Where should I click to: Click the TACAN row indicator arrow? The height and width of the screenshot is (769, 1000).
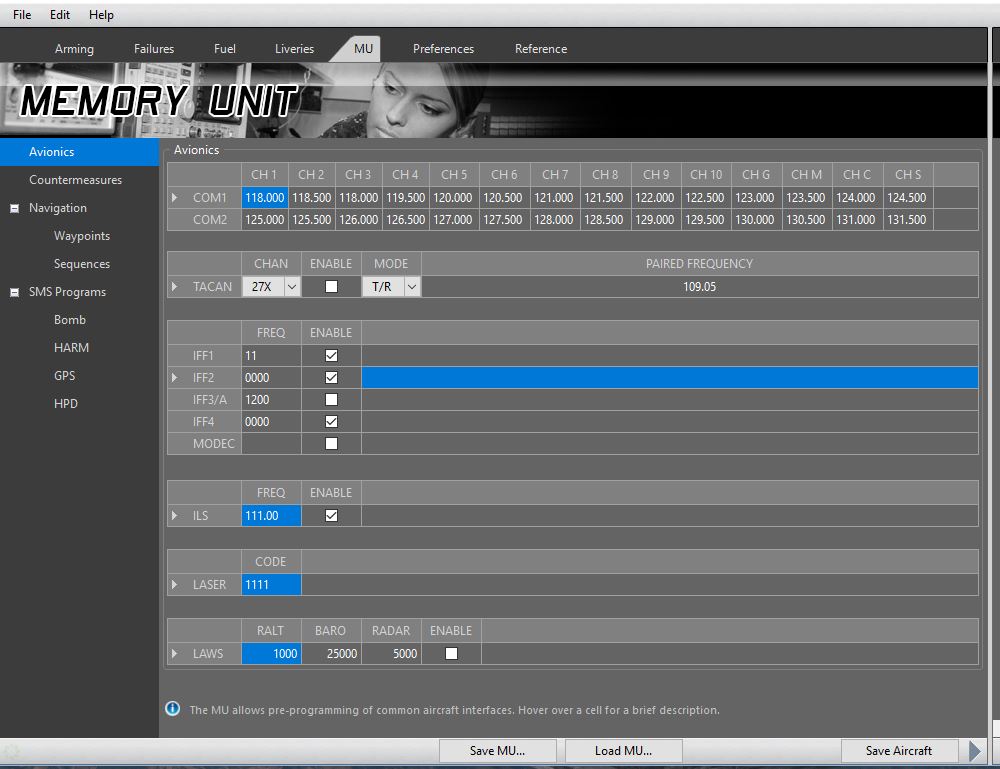coord(175,287)
